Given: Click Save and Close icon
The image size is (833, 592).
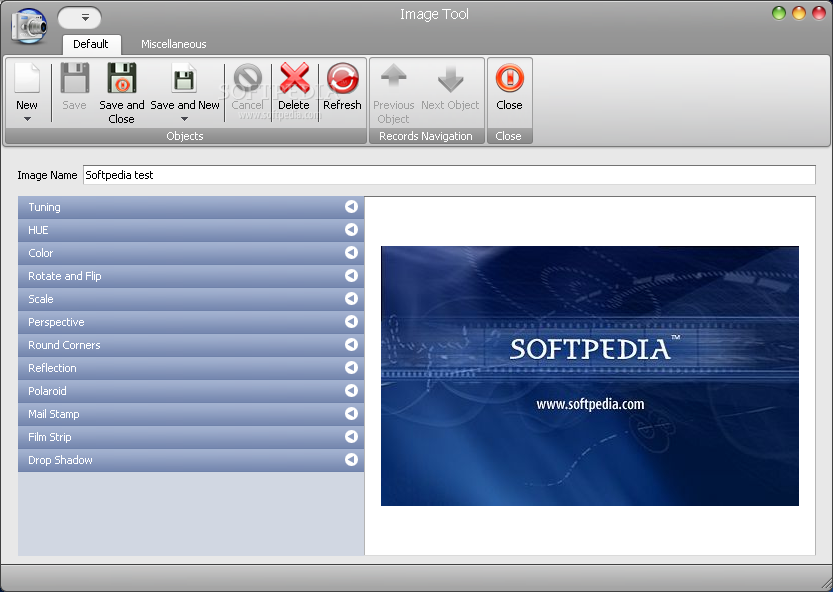Looking at the screenshot, I should coord(122,78).
